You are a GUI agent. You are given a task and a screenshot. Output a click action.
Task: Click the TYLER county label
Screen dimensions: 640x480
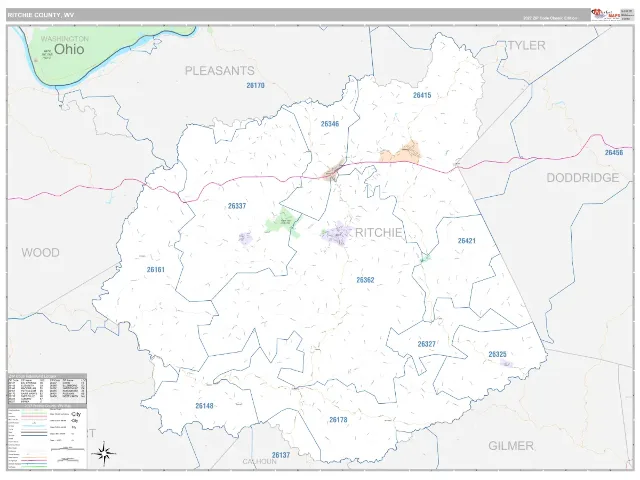pyautogui.click(x=527, y=45)
